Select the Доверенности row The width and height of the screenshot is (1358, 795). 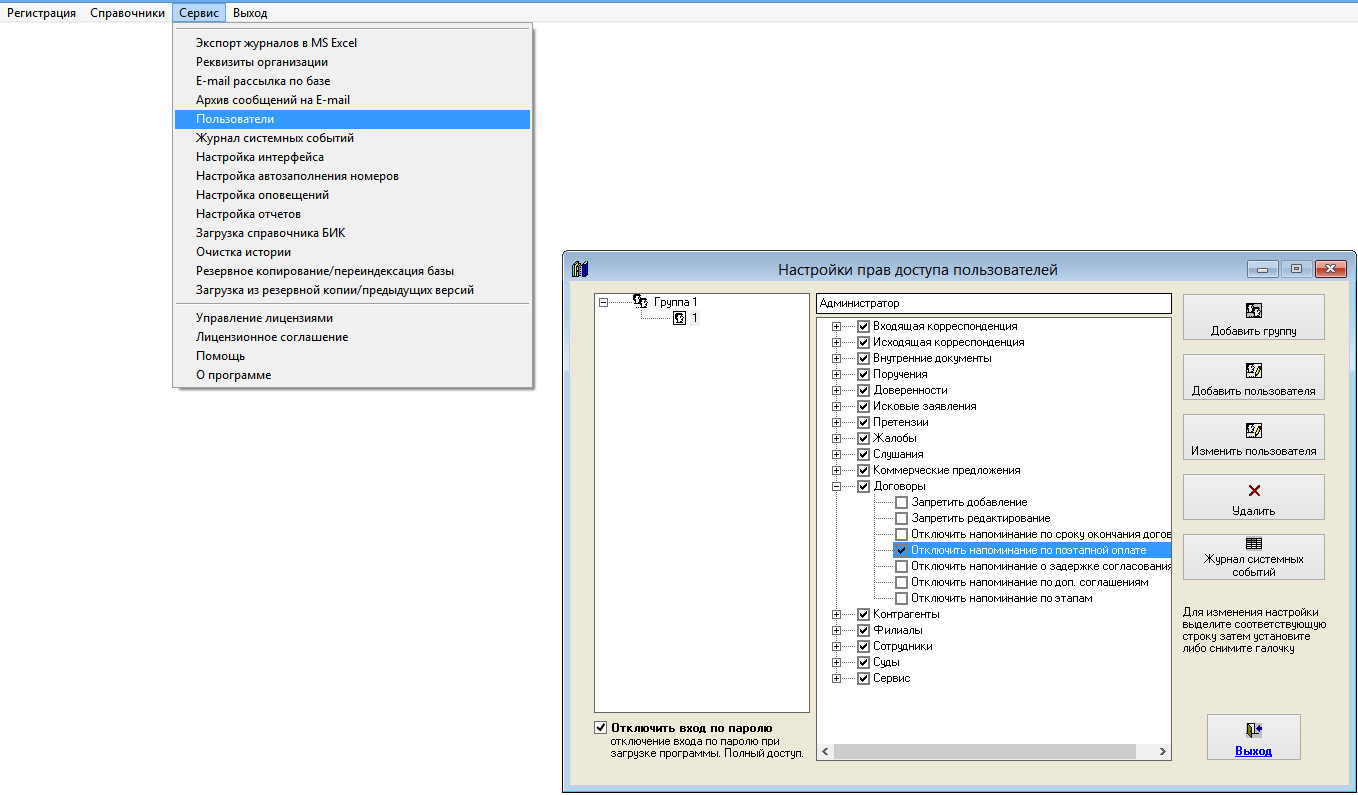coord(910,390)
